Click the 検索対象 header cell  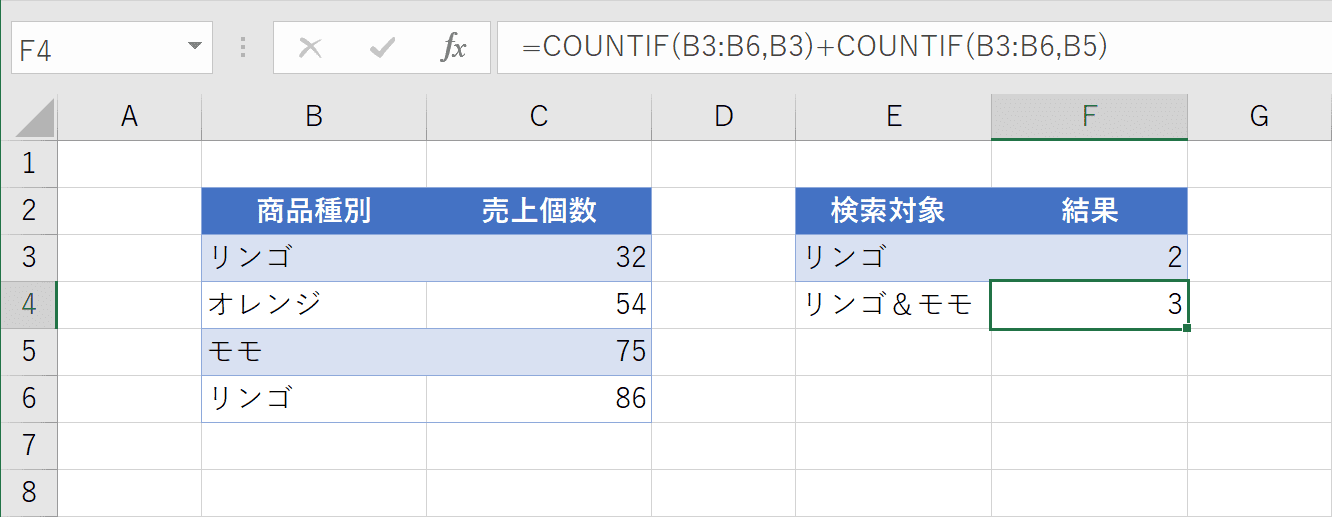pos(894,211)
